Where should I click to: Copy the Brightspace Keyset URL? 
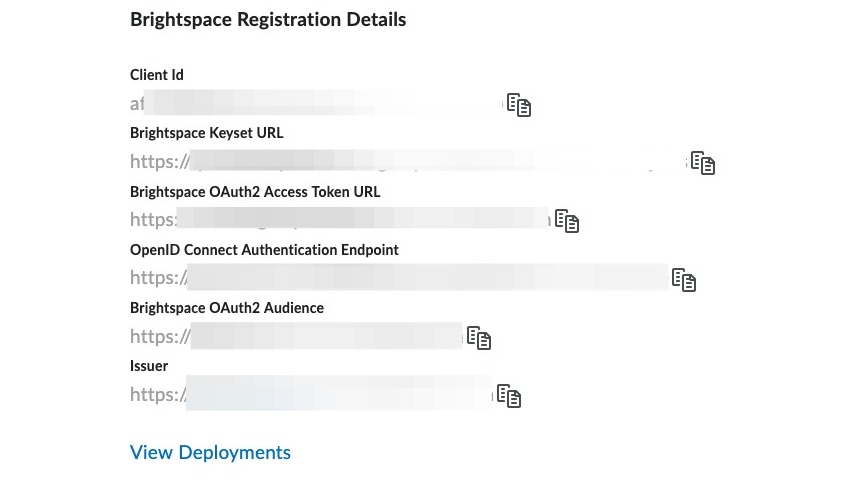tap(703, 163)
